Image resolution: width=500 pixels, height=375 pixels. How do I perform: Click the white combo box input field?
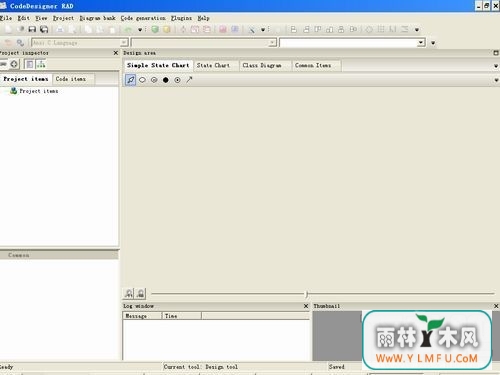(x=348, y=42)
